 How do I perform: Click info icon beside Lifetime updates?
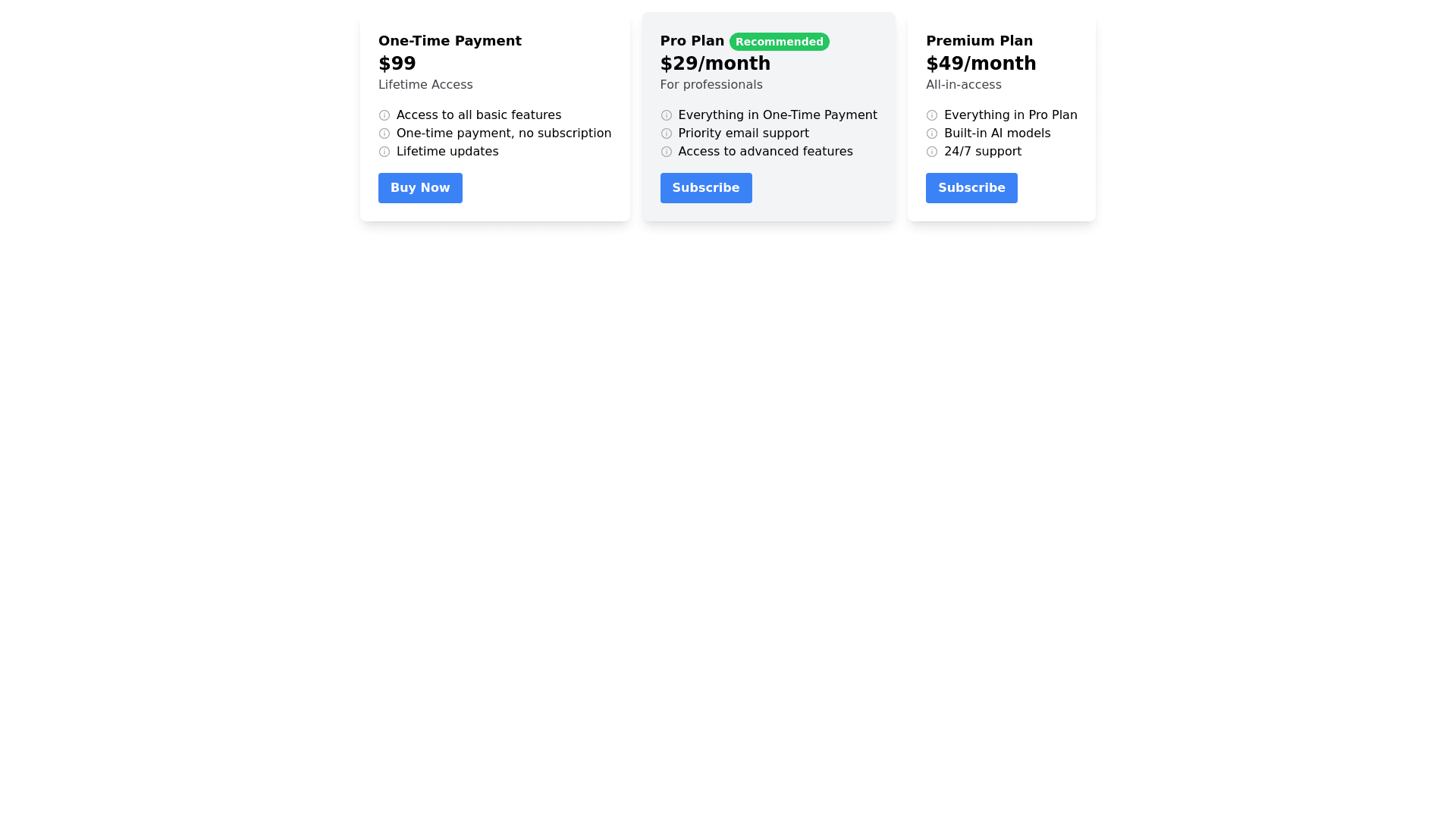[384, 152]
